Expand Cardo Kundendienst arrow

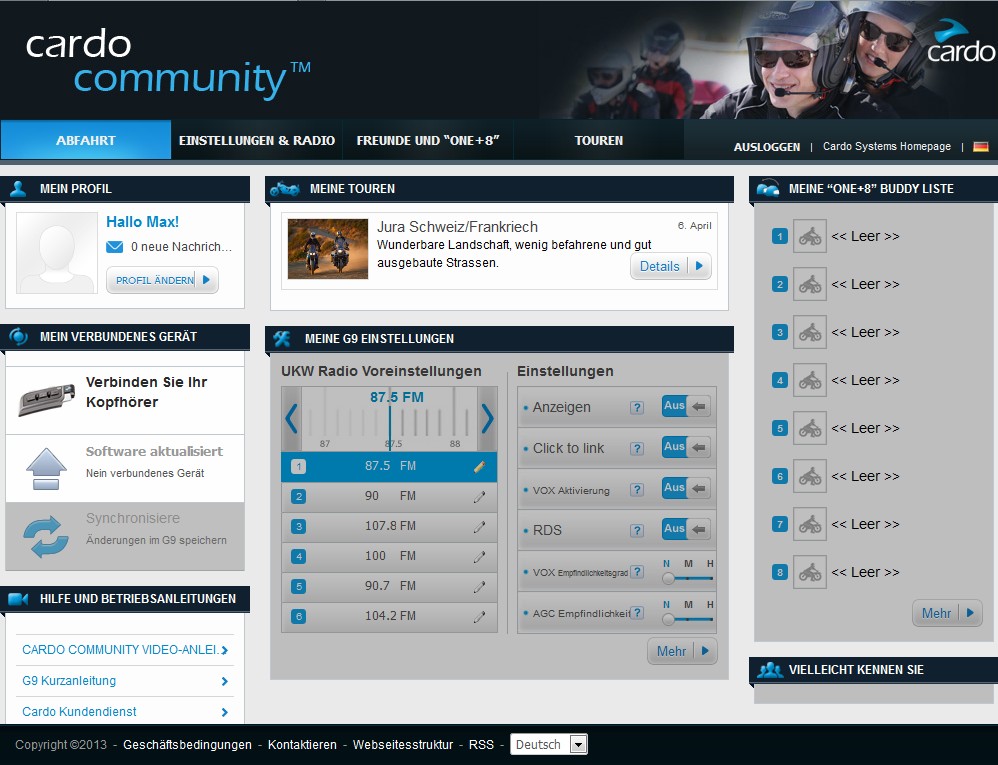coord(224,712)
